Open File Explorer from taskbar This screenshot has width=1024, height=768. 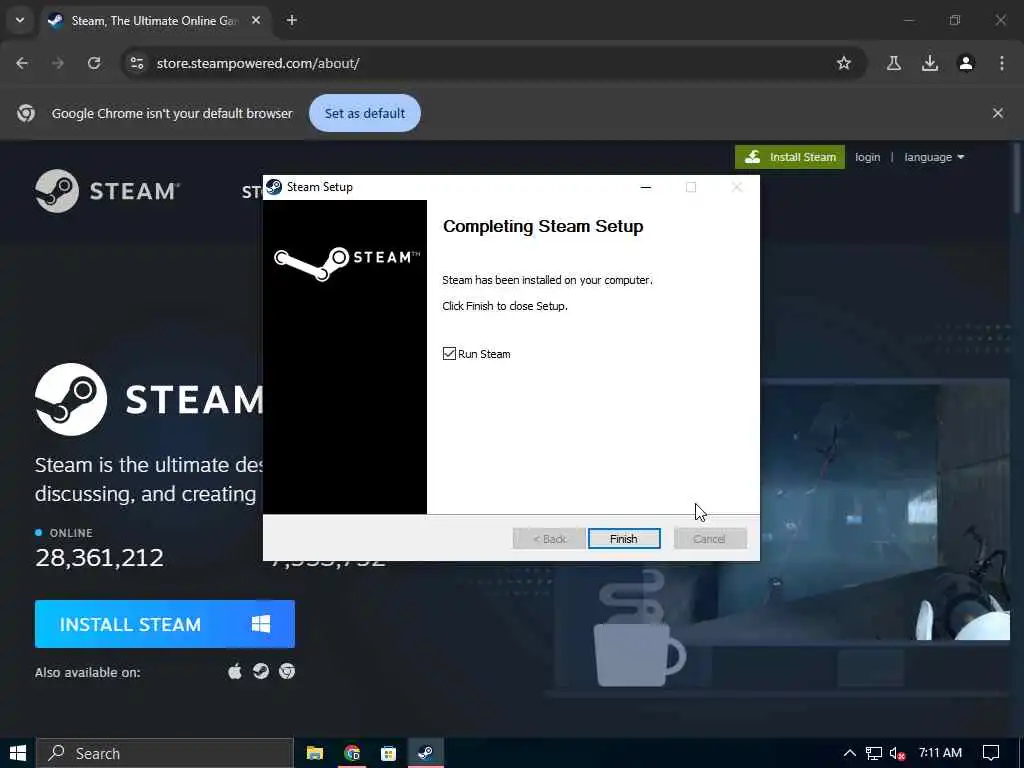point(315,753)
